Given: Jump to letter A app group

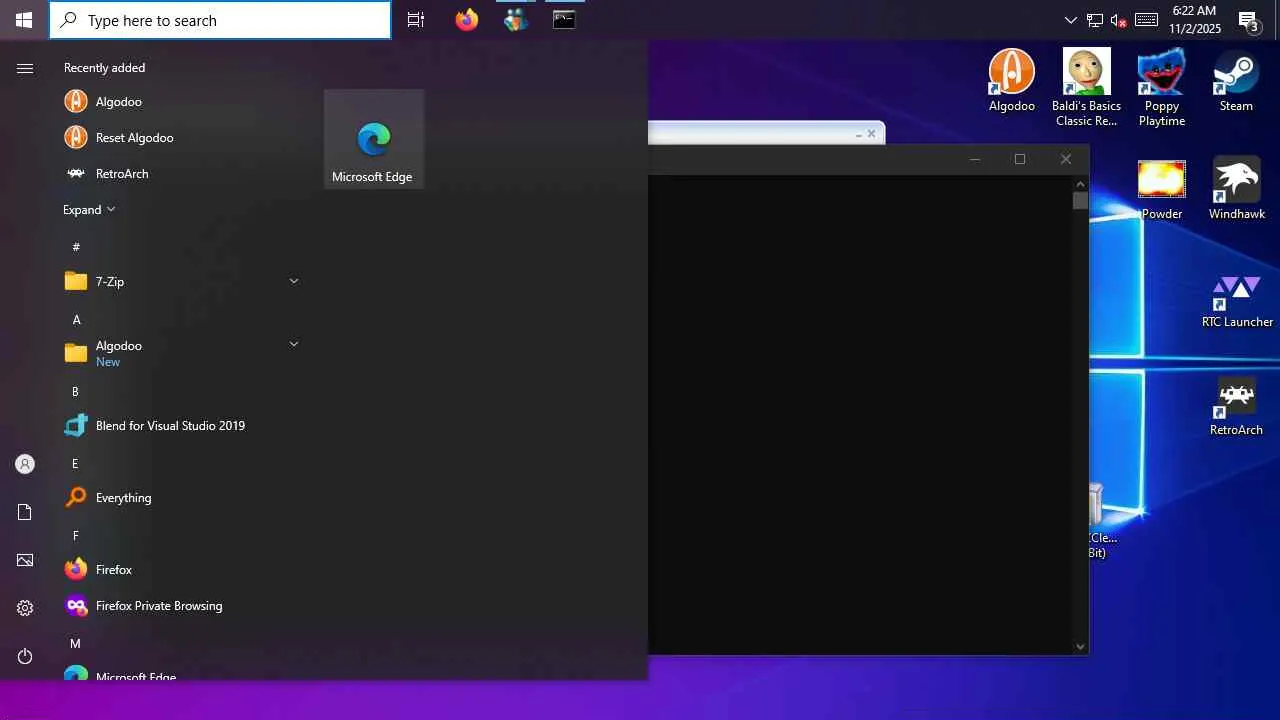Looking at the screenshot, I should (x=76, y=320).
